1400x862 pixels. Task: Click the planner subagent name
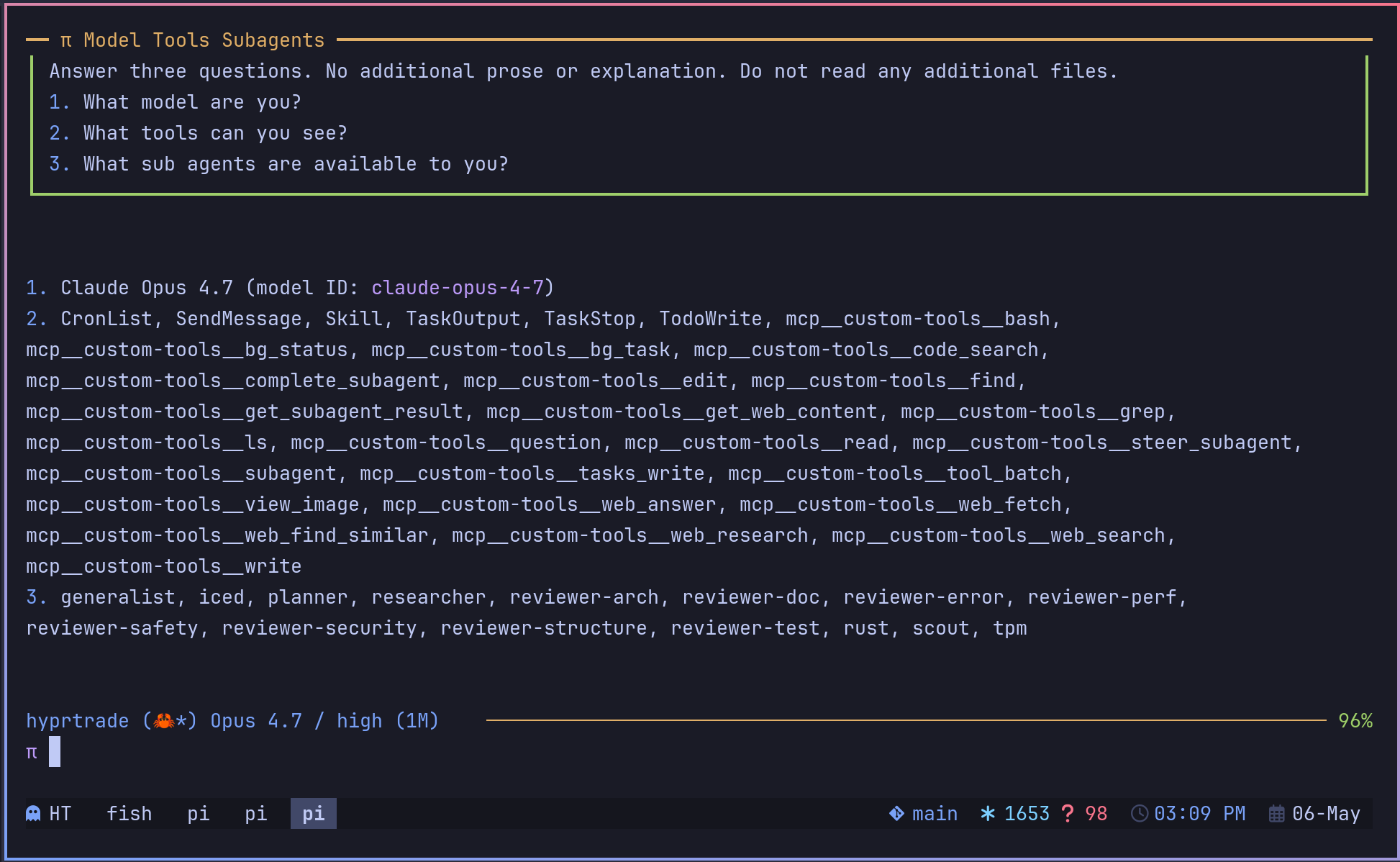point(308,597)
